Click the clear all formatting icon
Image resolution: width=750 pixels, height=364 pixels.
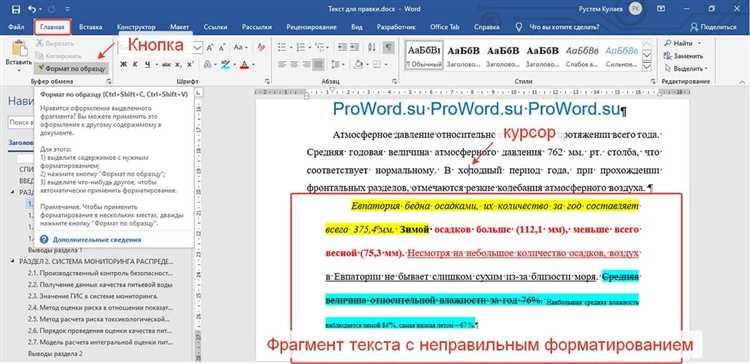point(261,47)
